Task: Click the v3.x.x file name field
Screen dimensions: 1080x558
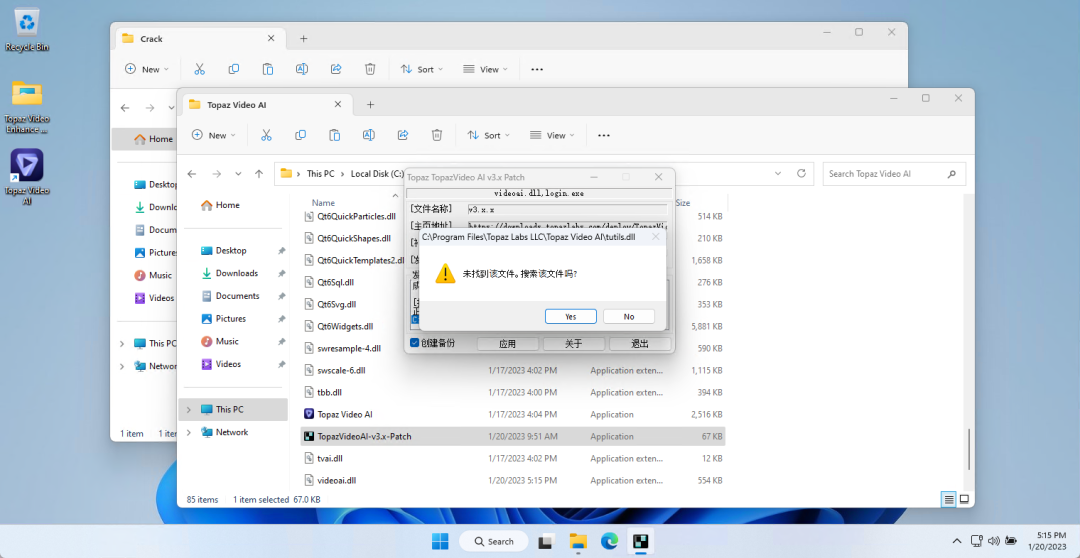Action: (x=567, y=209)
